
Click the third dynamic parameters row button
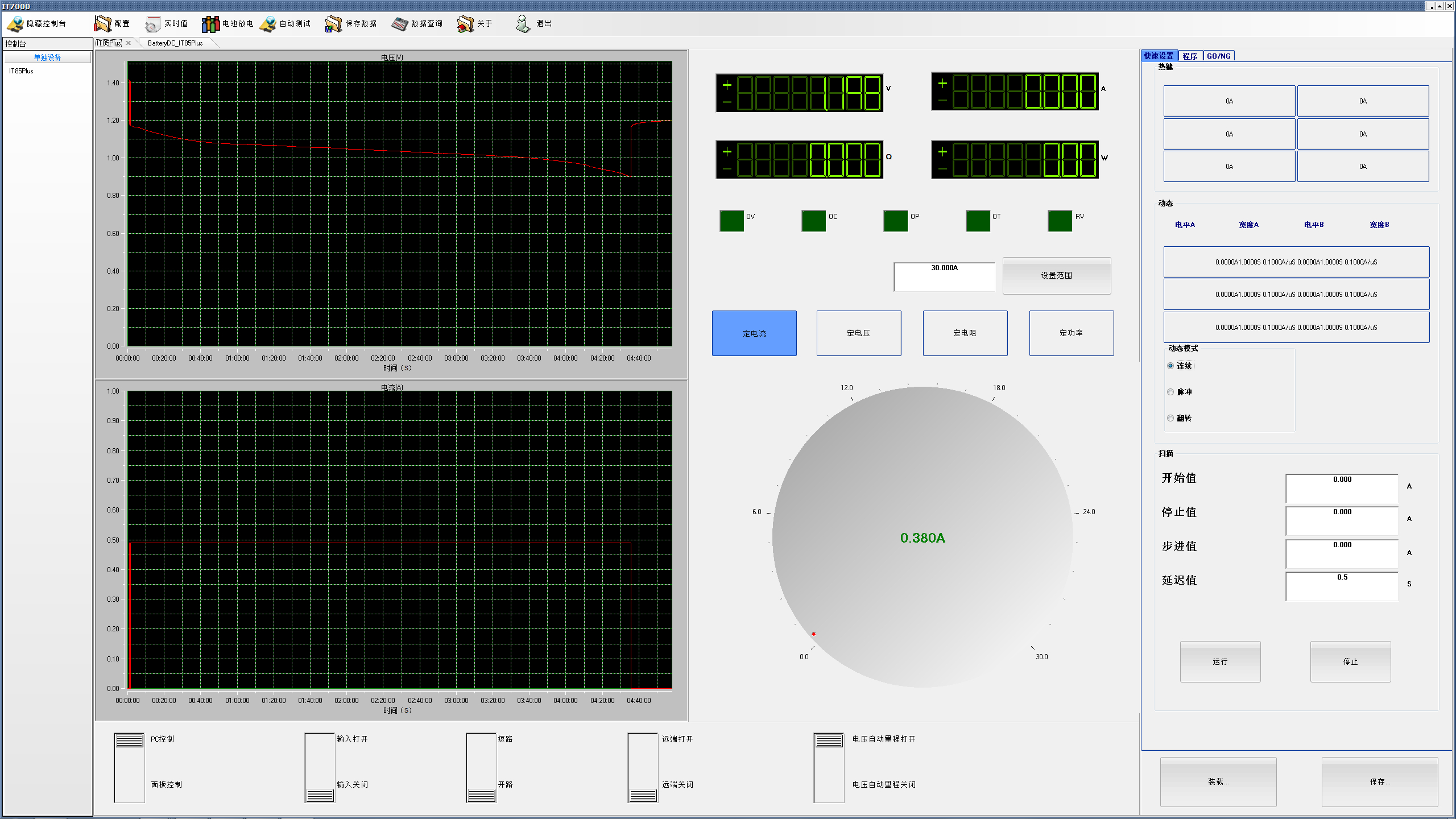[x=1296, y=328]
